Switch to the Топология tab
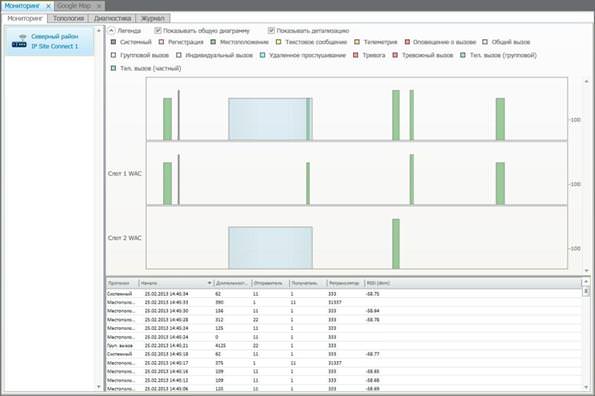 68,18
